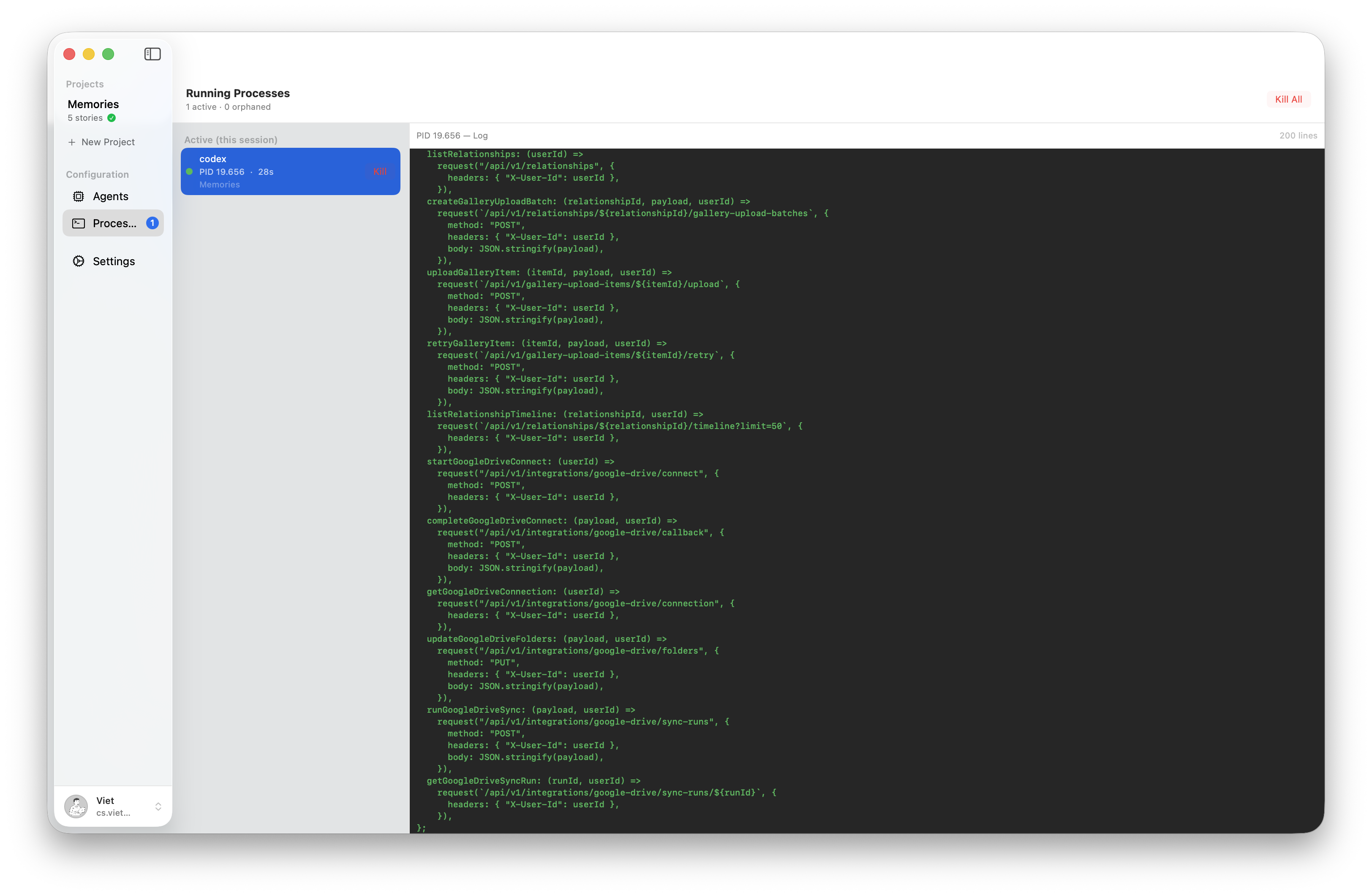Viewport: 1372px width, 896px height.
Task: Click the green check badge under Memories
Action: [x=112, y=118]
